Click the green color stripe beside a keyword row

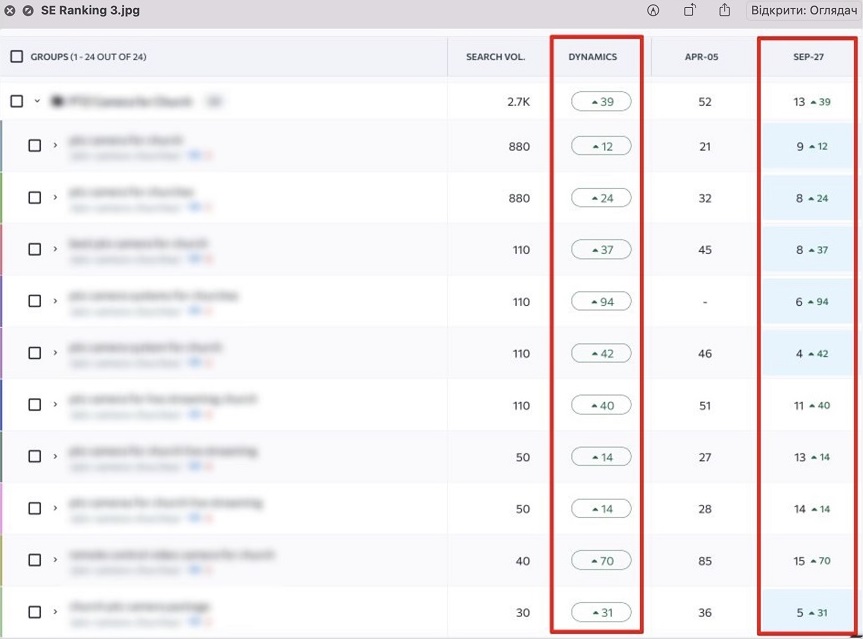click(x=2, y=197)
